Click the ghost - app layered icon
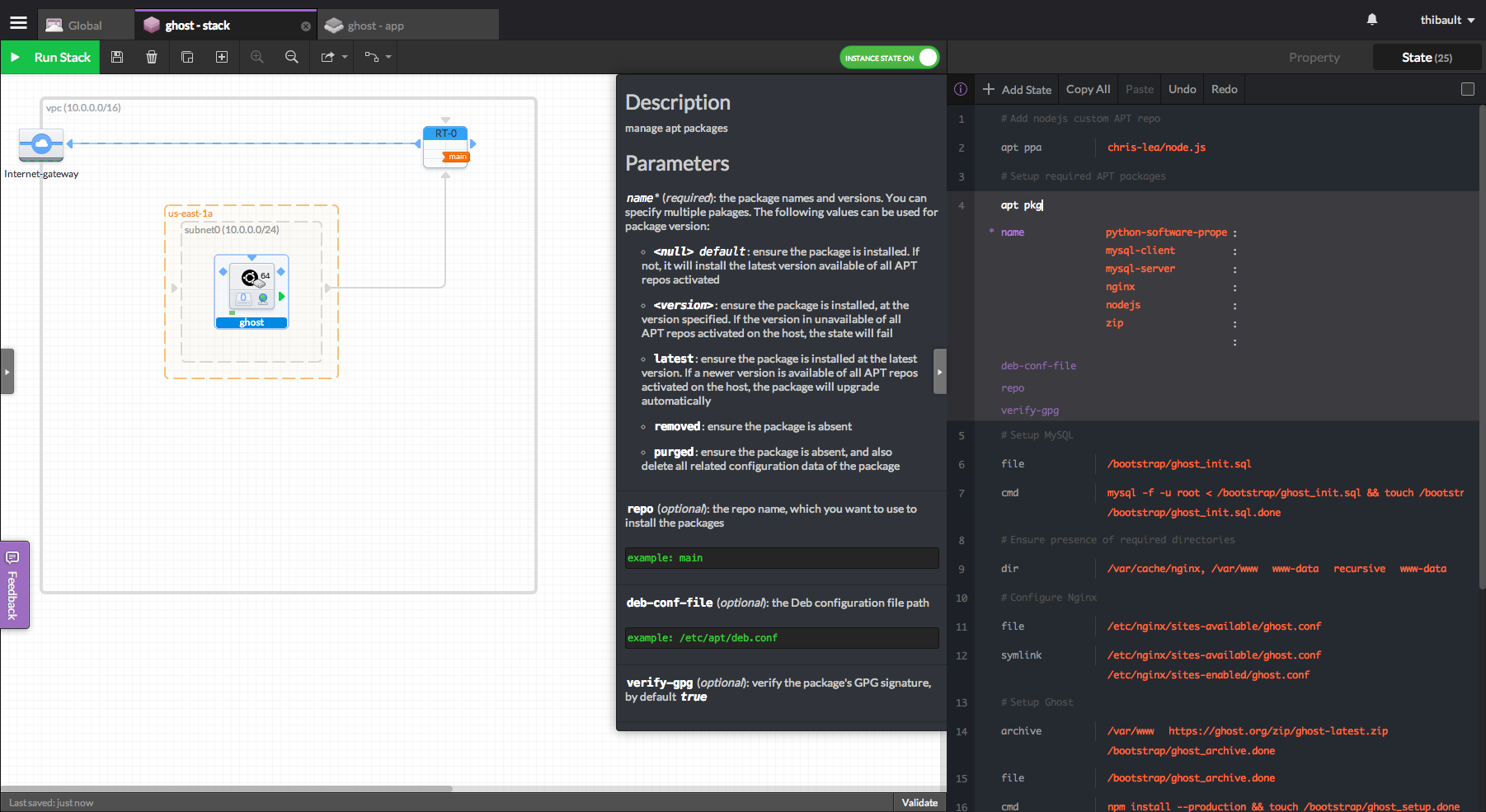 tap(334, 26)
